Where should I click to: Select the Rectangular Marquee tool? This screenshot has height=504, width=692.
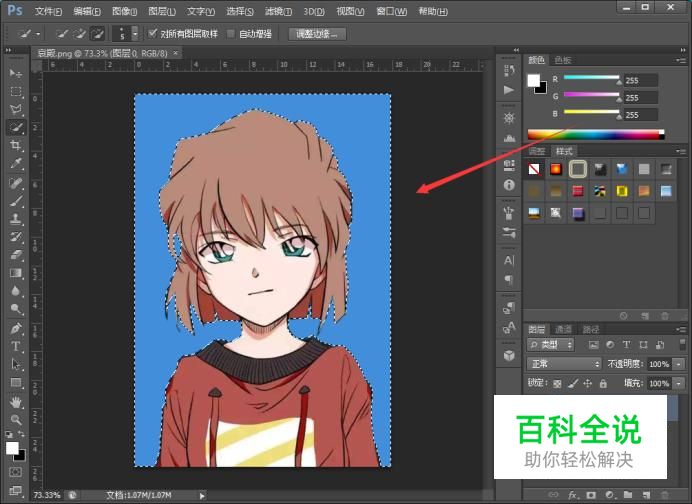click(x=16, y=91)
